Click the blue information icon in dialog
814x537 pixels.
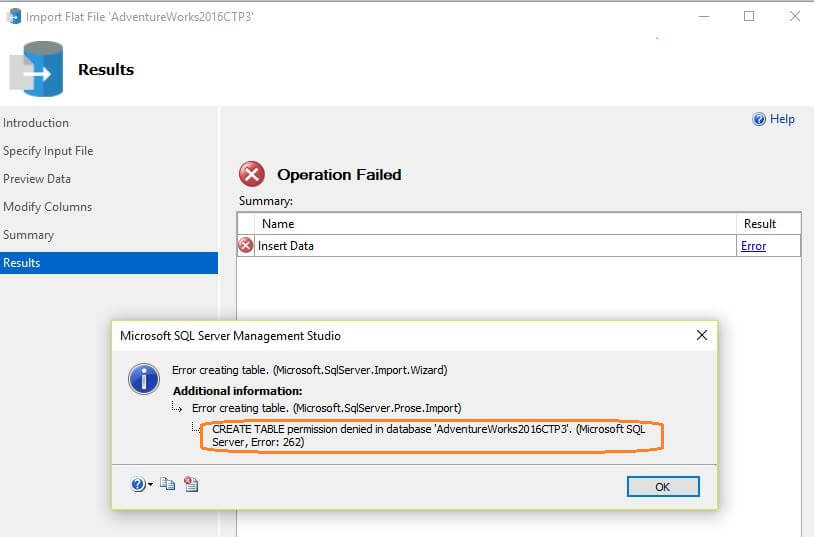click(143, 379)
